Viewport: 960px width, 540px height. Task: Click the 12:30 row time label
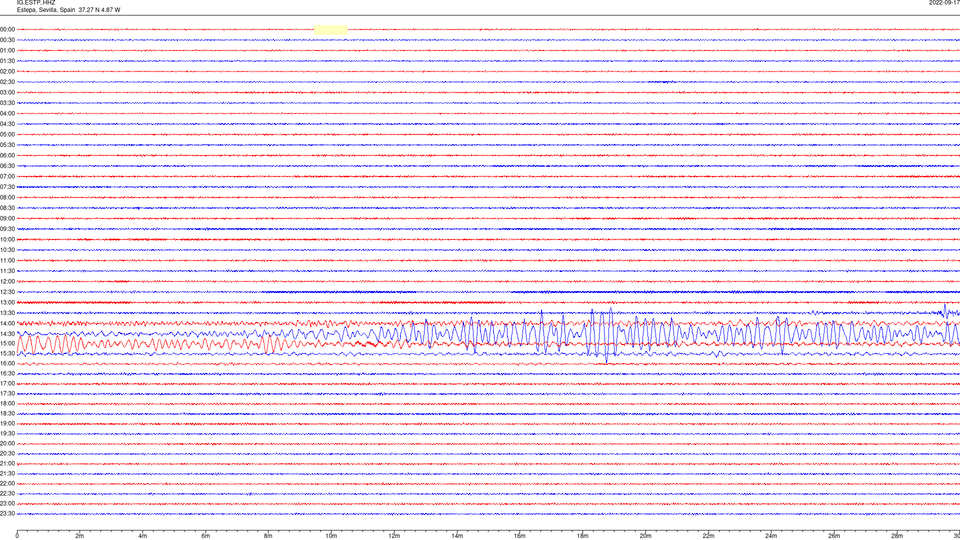[x=7, y=292]
